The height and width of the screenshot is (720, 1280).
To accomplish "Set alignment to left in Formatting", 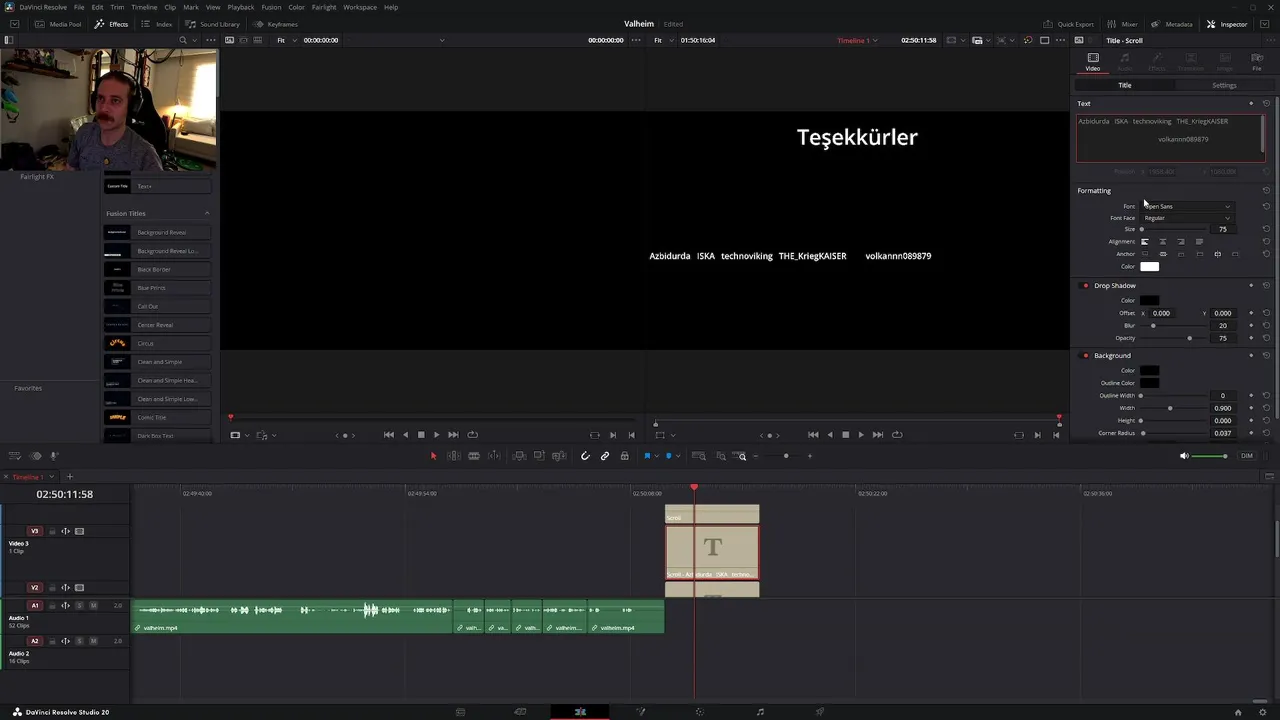I will [1145, 242].
